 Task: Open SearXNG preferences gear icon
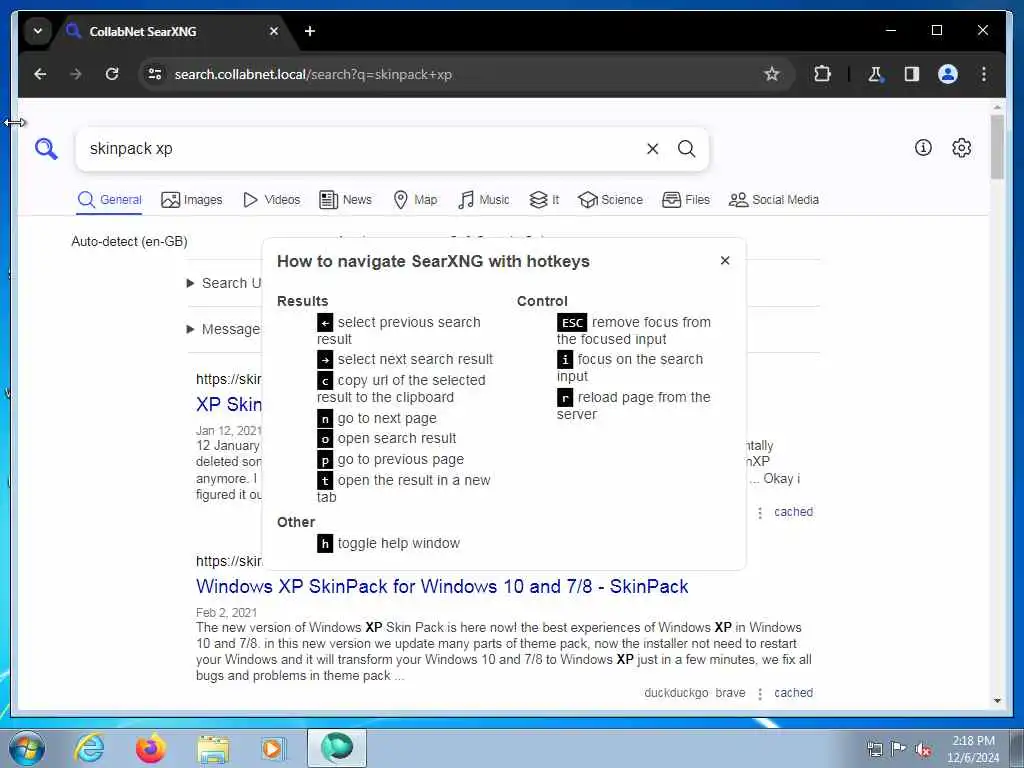[961, 148]
